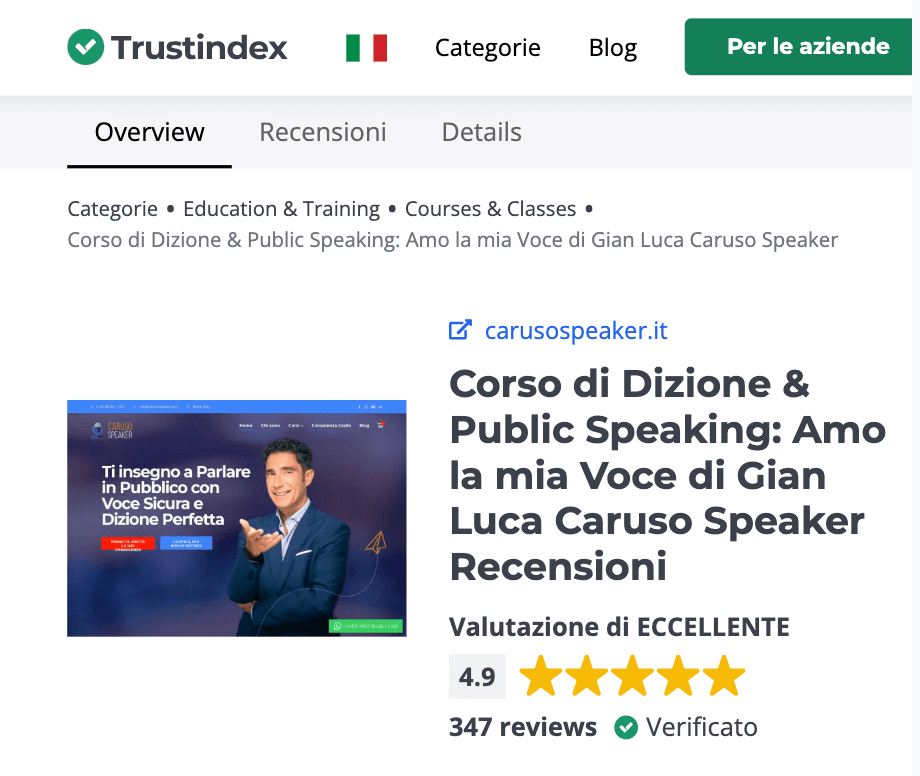Click the Caruso Speaker website thumbnail
Image resolution: width=920 pixels, height=776 pixels.
click(236, 518)
